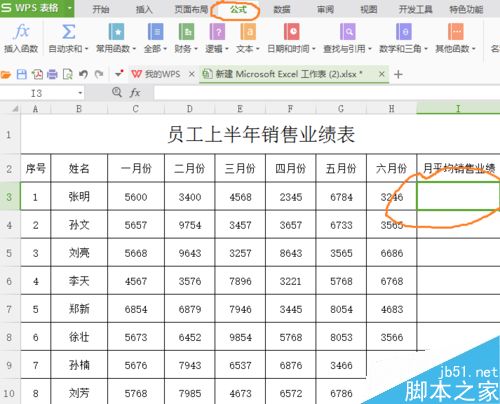
Task: Click the header cell 月平均销售业绩
Action: click(x=458, y=168)
